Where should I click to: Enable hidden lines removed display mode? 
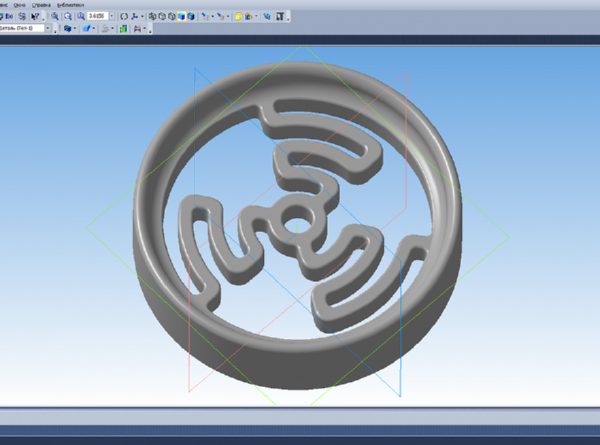[162, 16]
